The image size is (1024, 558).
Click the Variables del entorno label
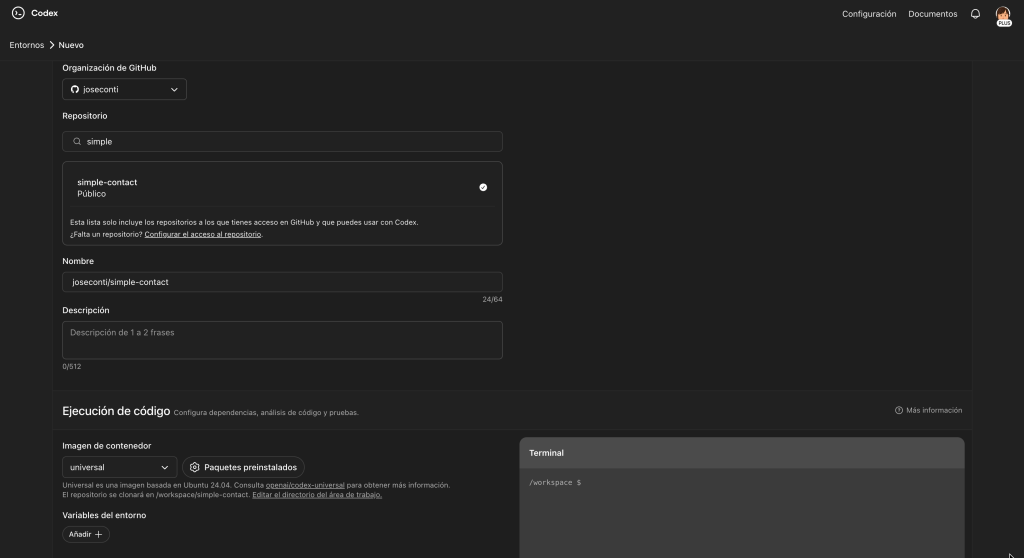[x=104, y=516]
